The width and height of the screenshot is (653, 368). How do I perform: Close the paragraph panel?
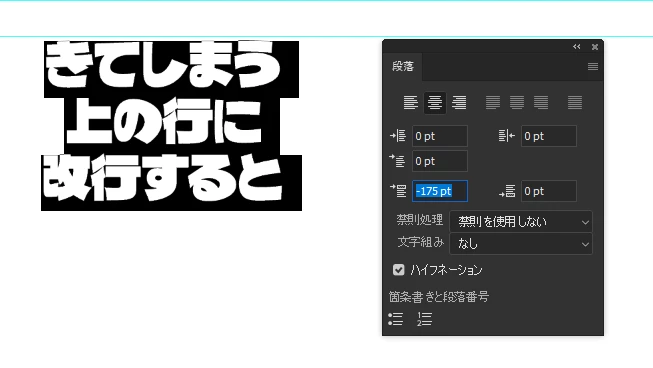[595, 47]
